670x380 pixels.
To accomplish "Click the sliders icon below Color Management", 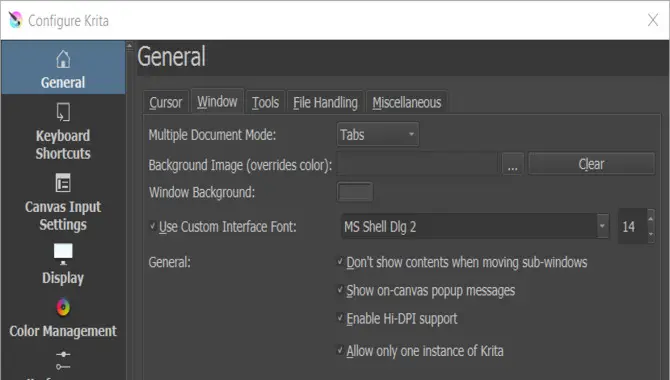I will point(63,360).
